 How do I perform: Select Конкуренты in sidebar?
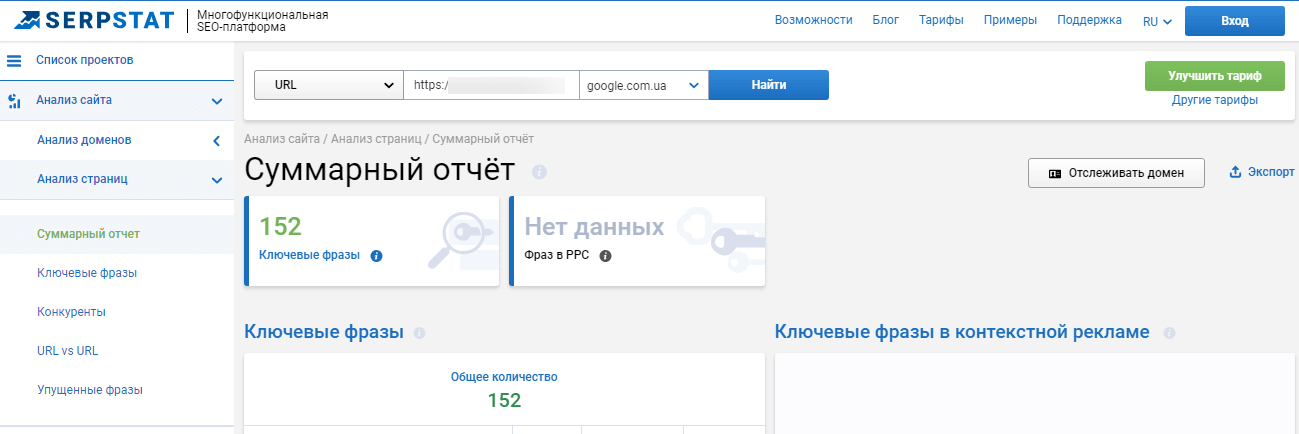point(71,312)
